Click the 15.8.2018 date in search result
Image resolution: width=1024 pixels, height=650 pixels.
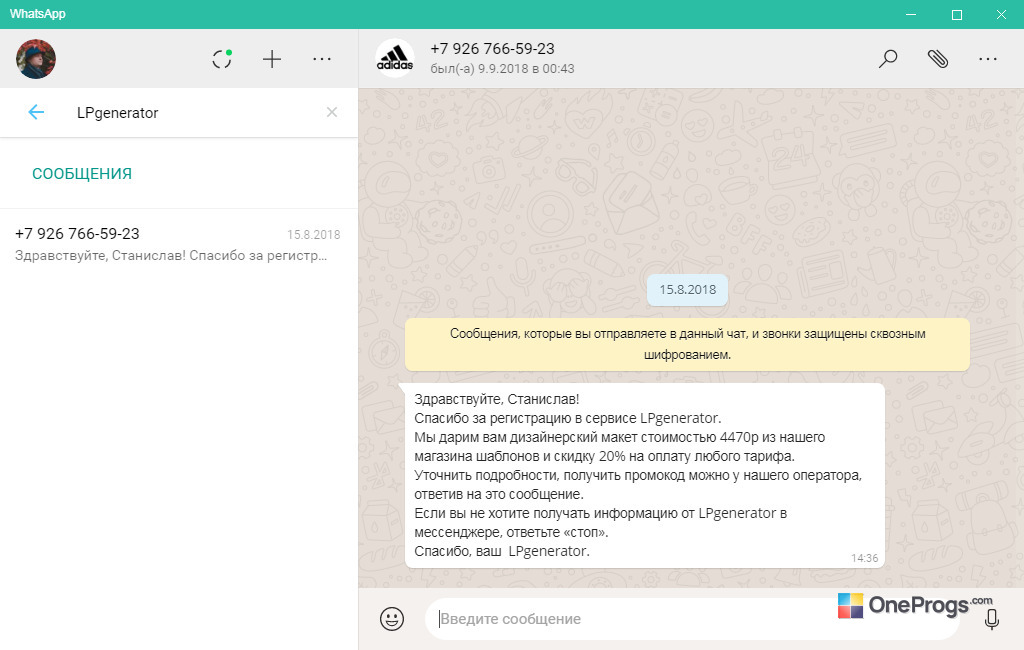[x=313, y=235]
